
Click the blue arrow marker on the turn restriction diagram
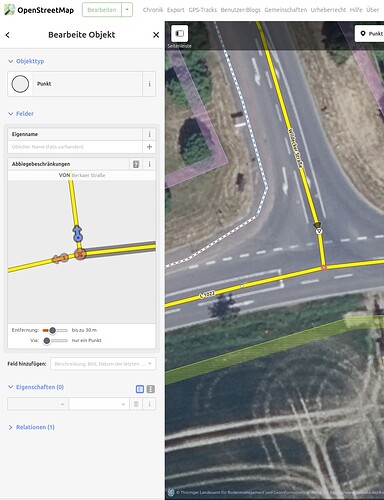[x=78, y=233]
